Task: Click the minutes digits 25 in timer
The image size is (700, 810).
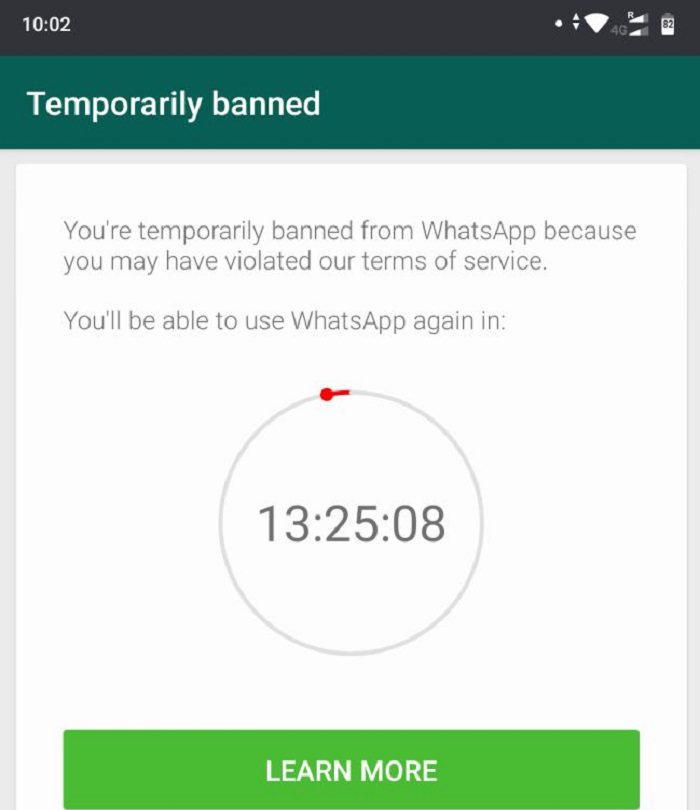Action: click(x=351, y=524)
